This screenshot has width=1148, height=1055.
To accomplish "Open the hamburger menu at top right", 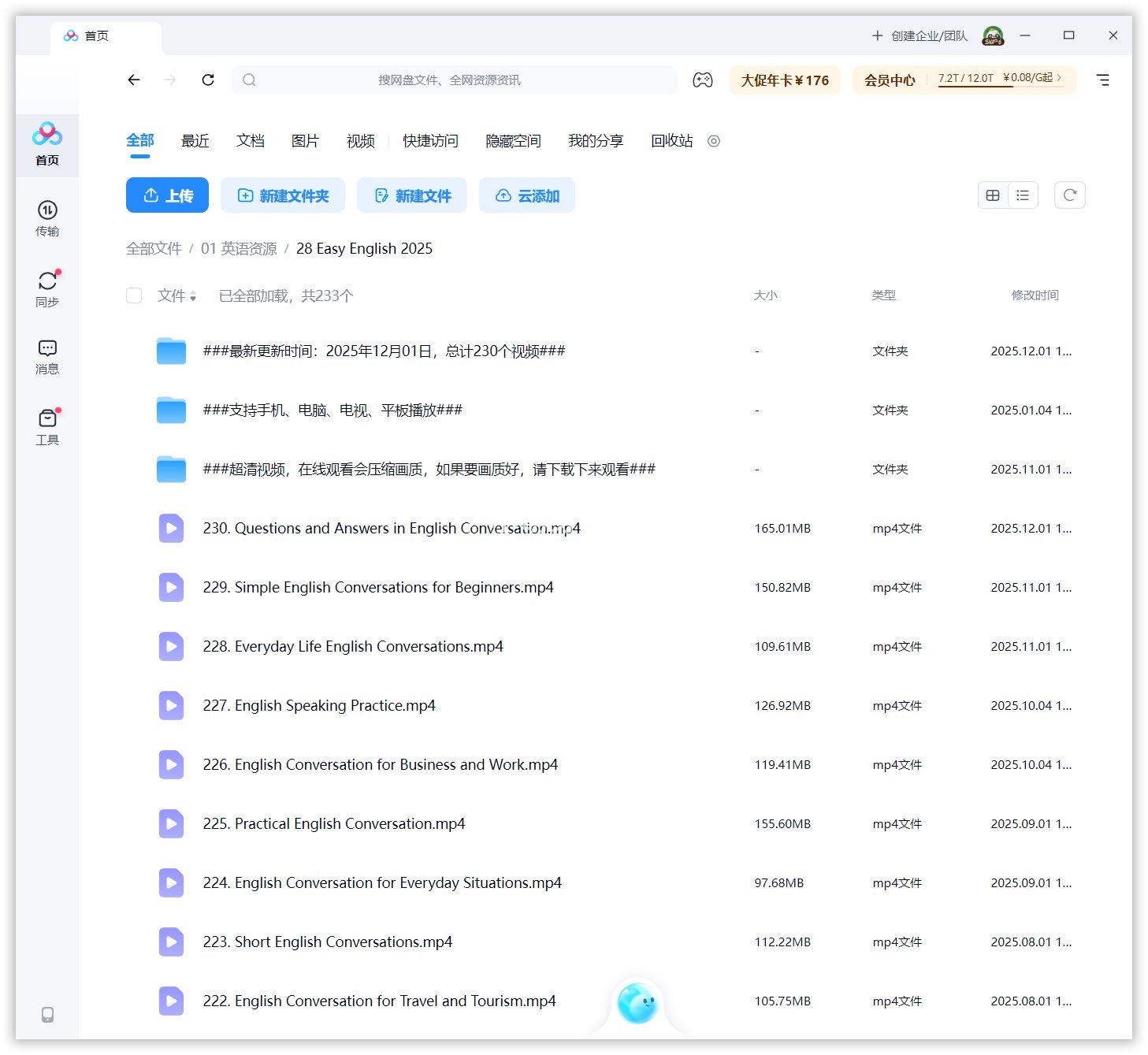I will 1102,80.
